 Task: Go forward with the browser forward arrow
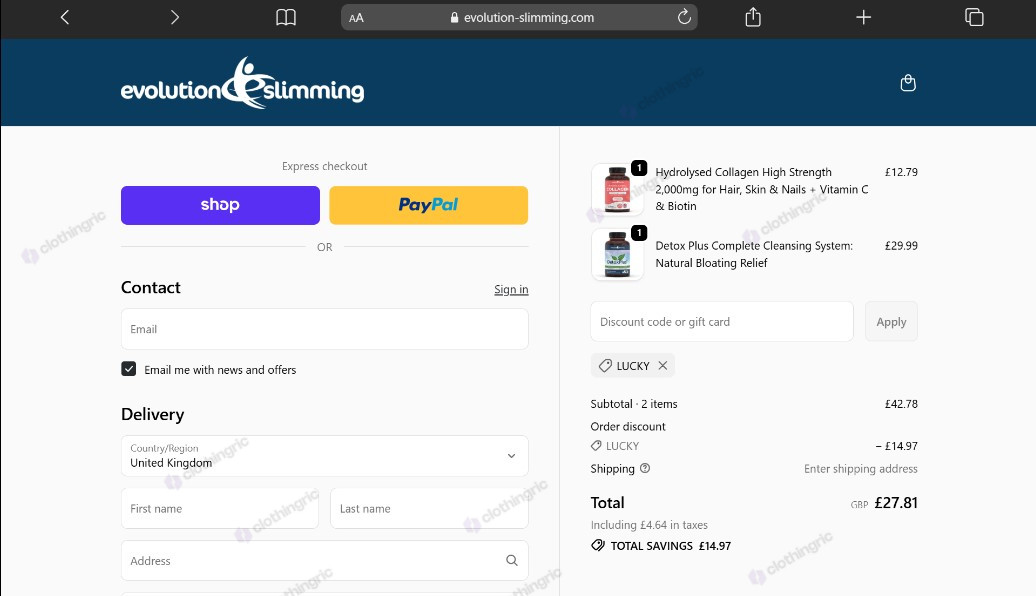coord(174,17)
